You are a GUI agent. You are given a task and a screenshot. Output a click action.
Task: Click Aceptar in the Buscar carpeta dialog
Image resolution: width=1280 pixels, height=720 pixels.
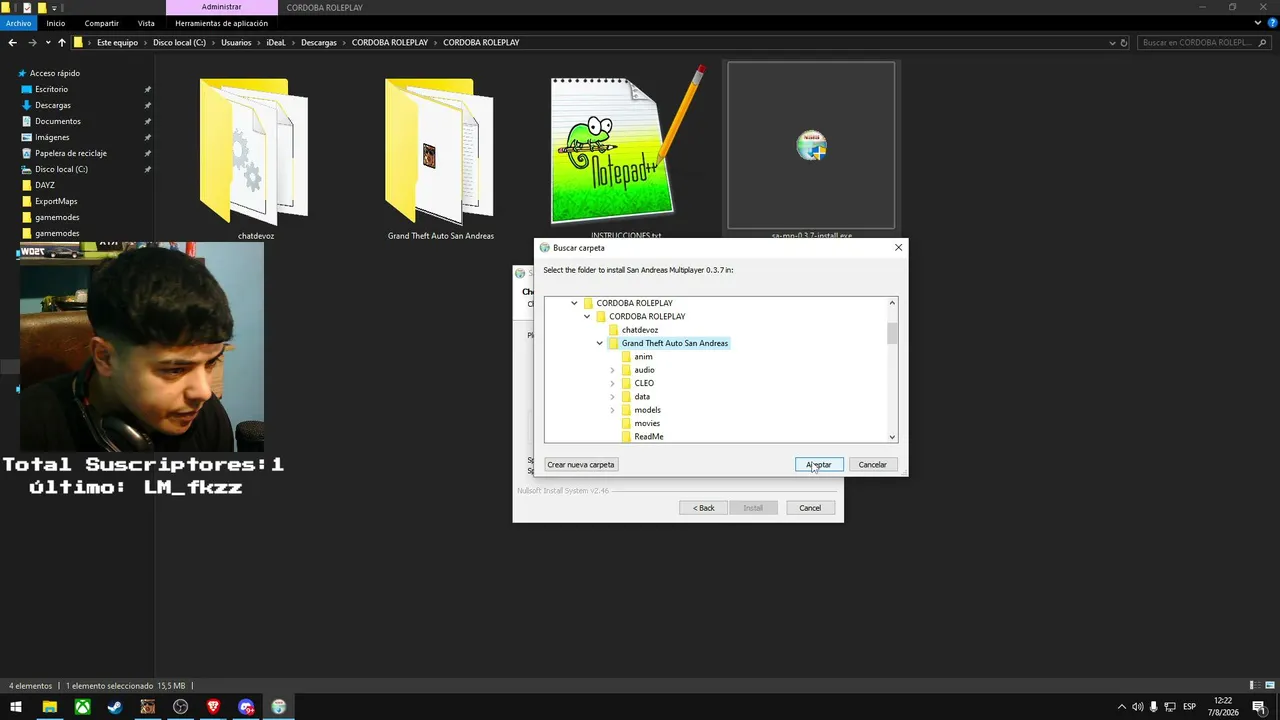pos(819,465)
